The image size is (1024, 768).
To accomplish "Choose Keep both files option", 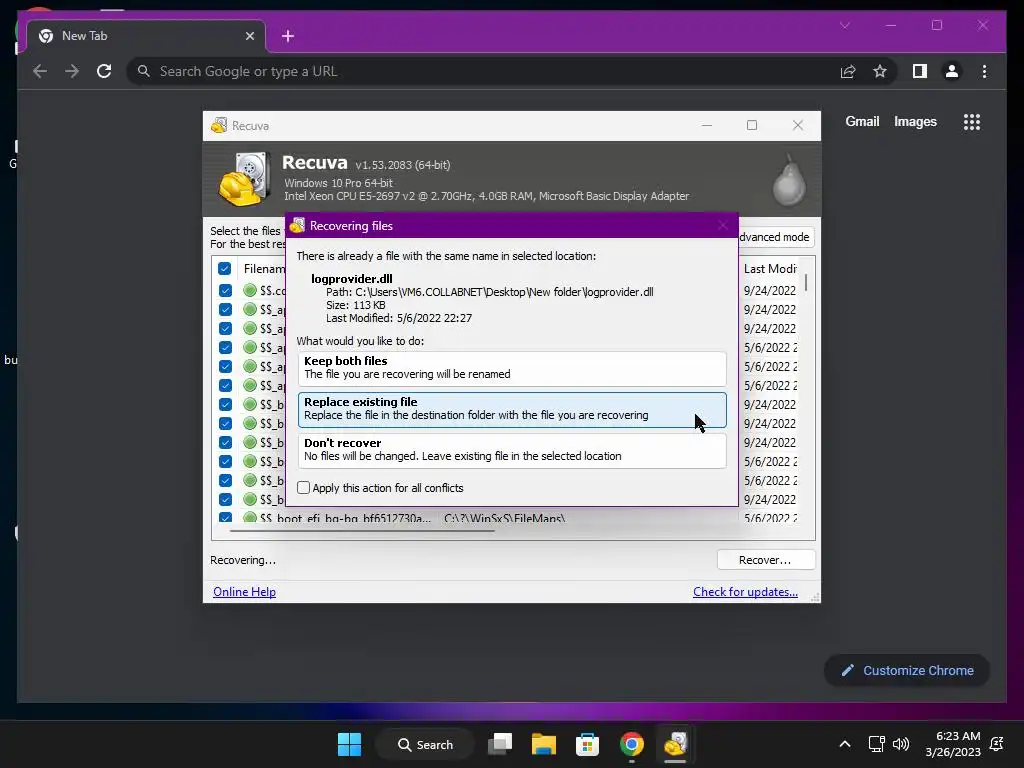I will click(511, 368).
